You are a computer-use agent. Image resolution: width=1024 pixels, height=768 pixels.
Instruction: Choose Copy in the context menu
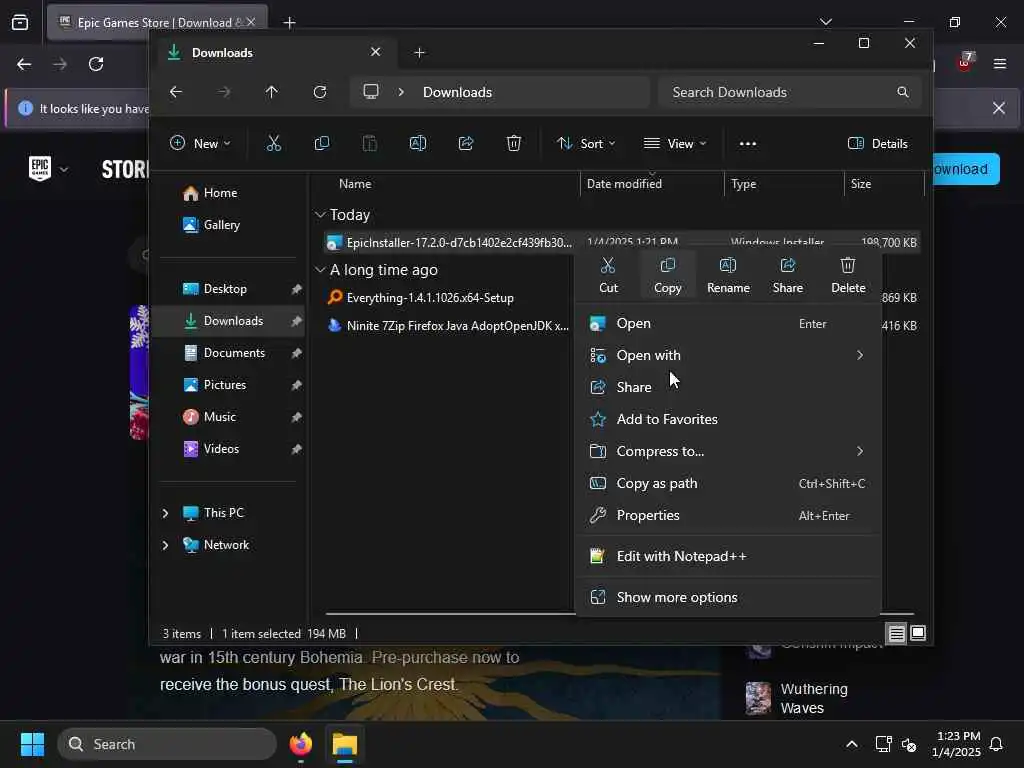pyautogui.click(x=667, y=275)
